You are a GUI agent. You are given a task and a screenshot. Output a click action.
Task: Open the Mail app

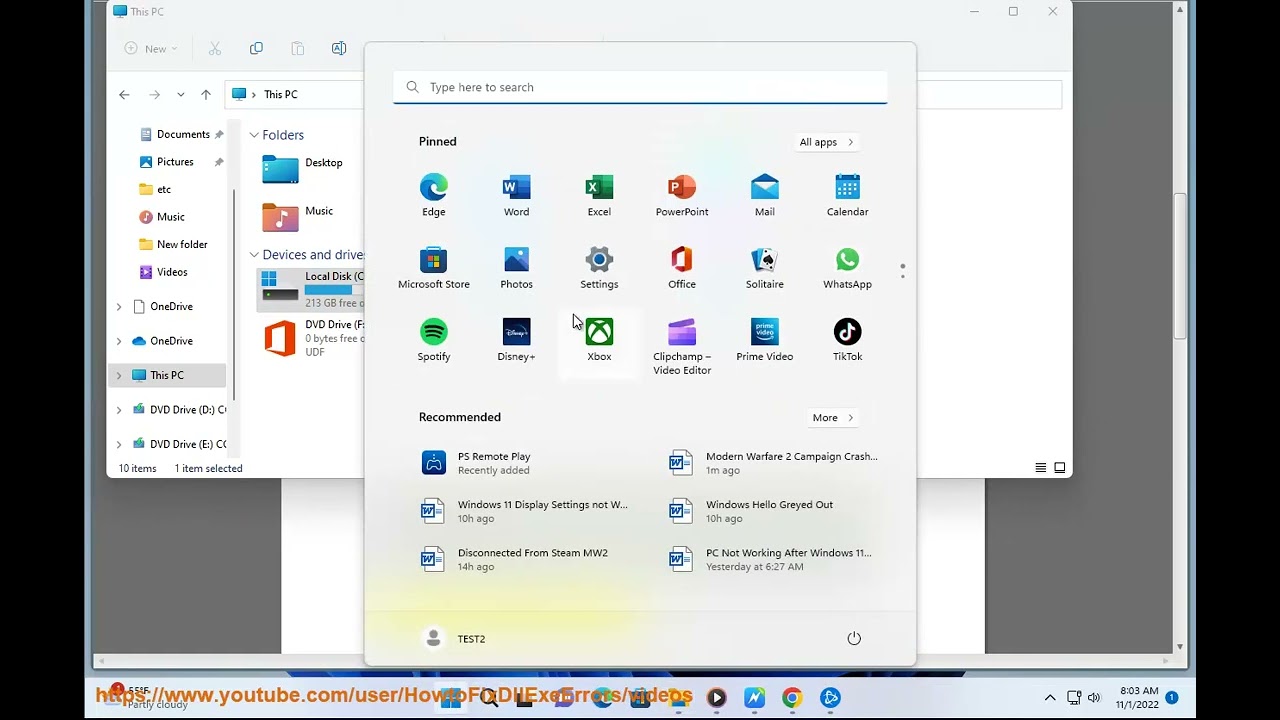pyautogui.click(x=765, y=195)
